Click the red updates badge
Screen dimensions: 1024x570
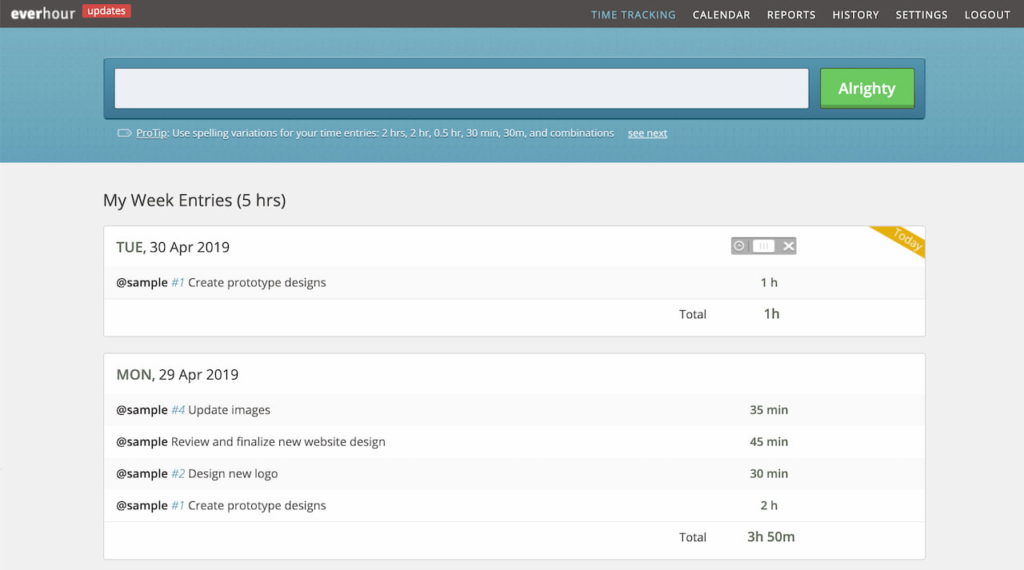(107, 11)
